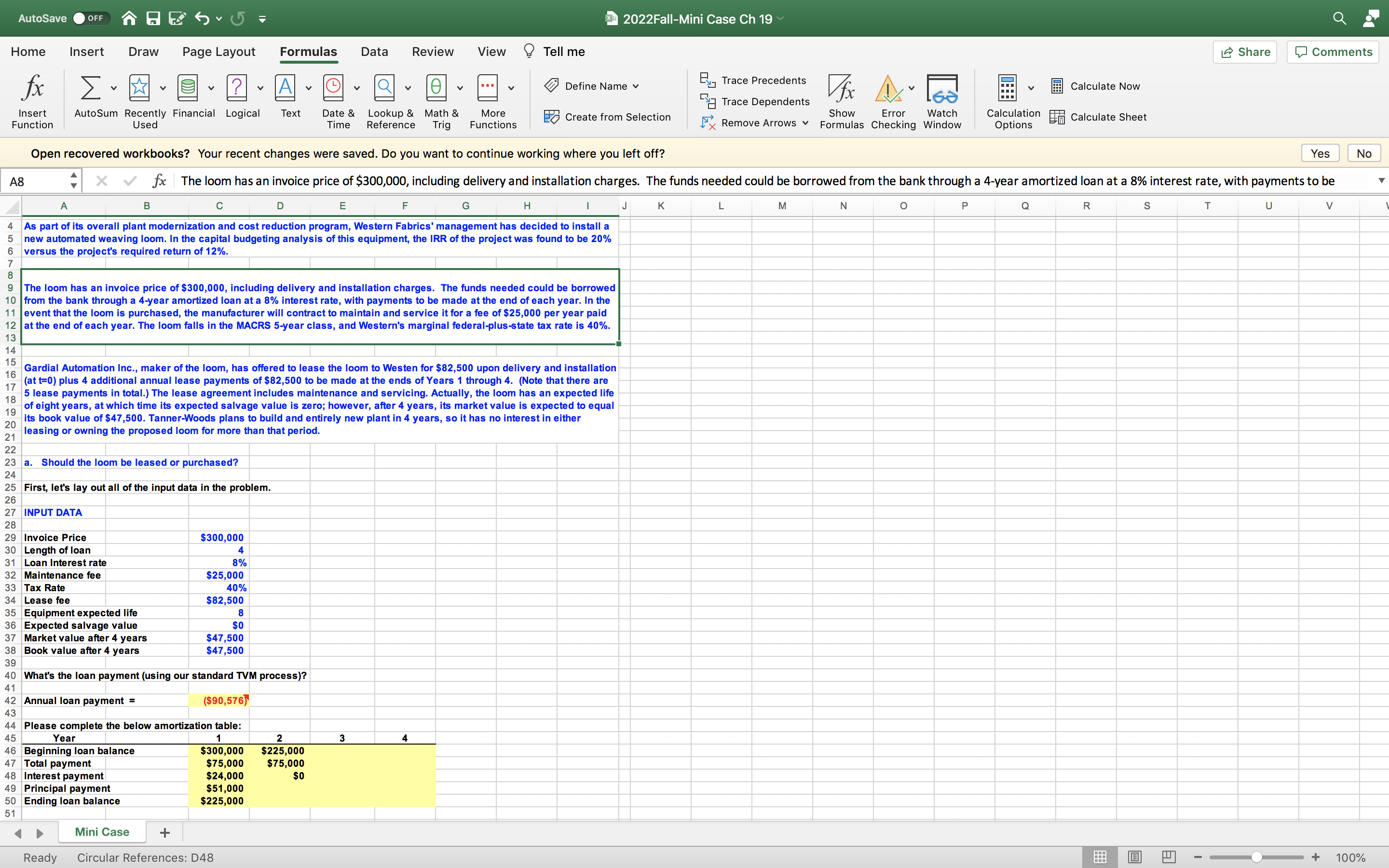Open the Data tab

(374, 52)
